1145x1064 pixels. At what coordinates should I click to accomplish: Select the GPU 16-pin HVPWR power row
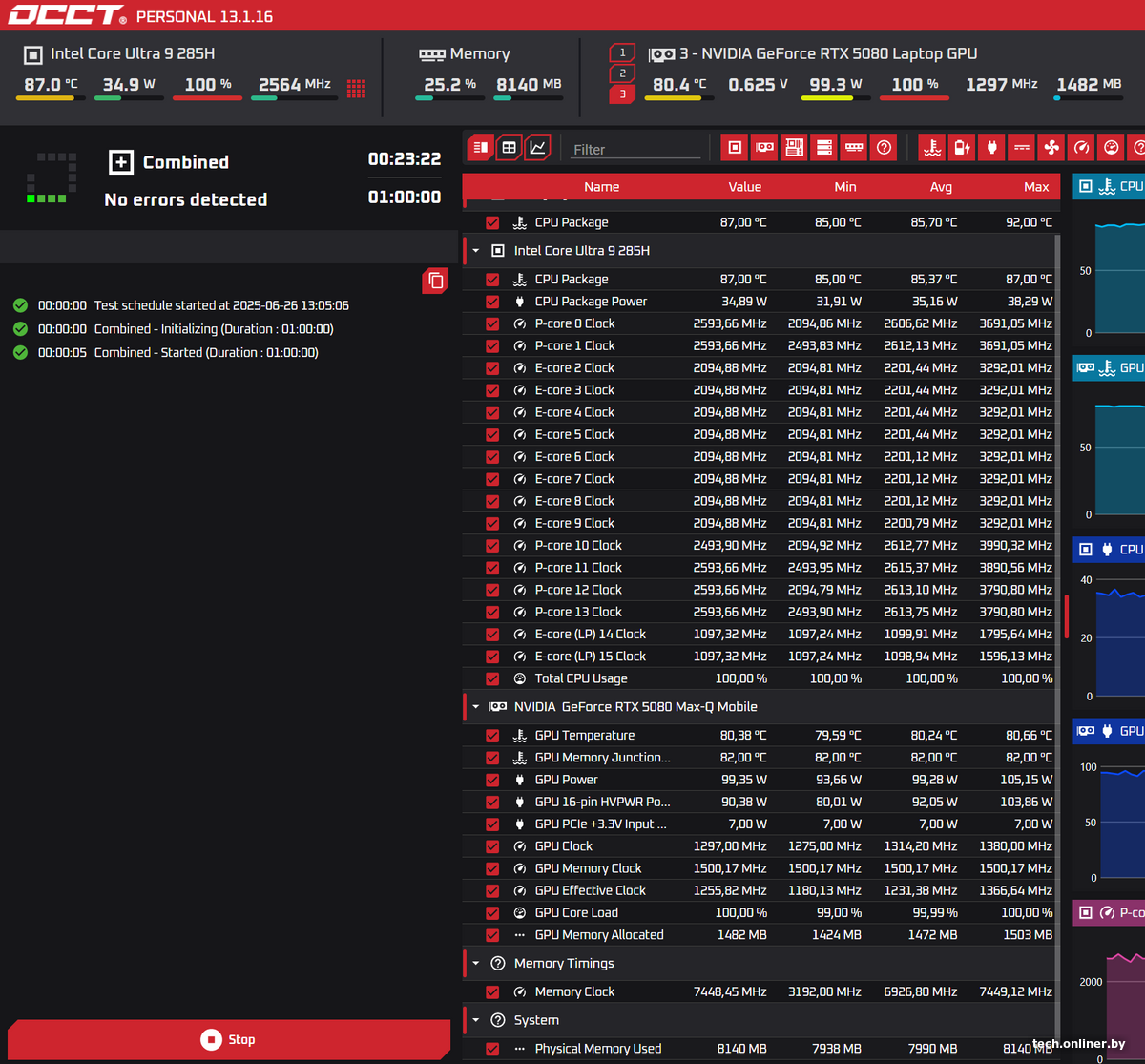click(759, 802)
